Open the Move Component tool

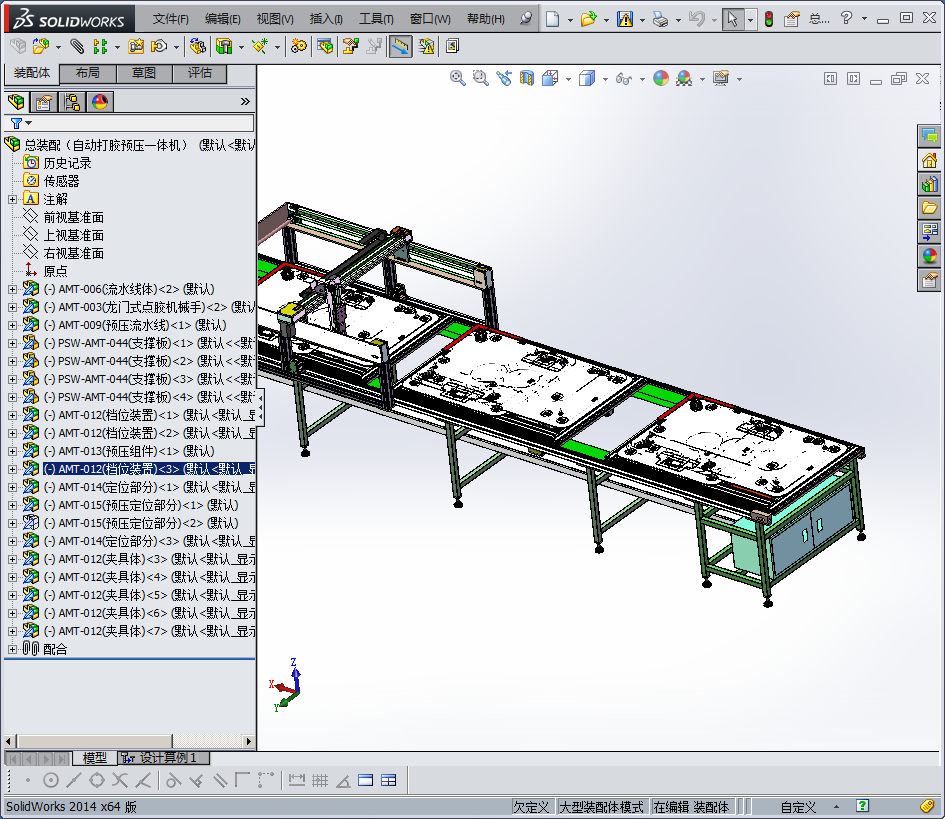coord(159,46)
